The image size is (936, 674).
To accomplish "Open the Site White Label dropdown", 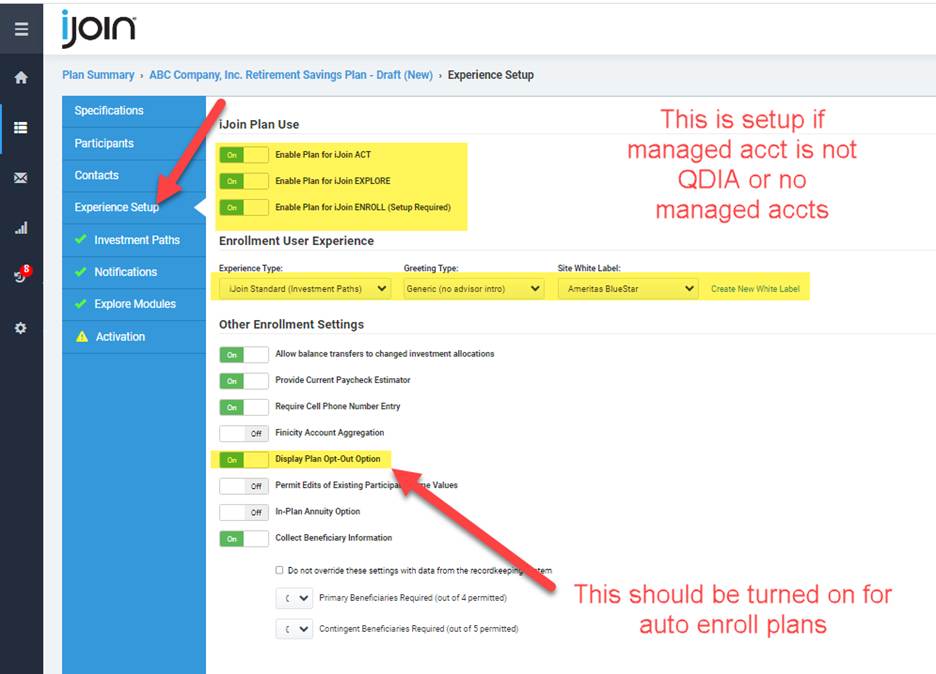I will pyautogui.click(x=628, y=289).
